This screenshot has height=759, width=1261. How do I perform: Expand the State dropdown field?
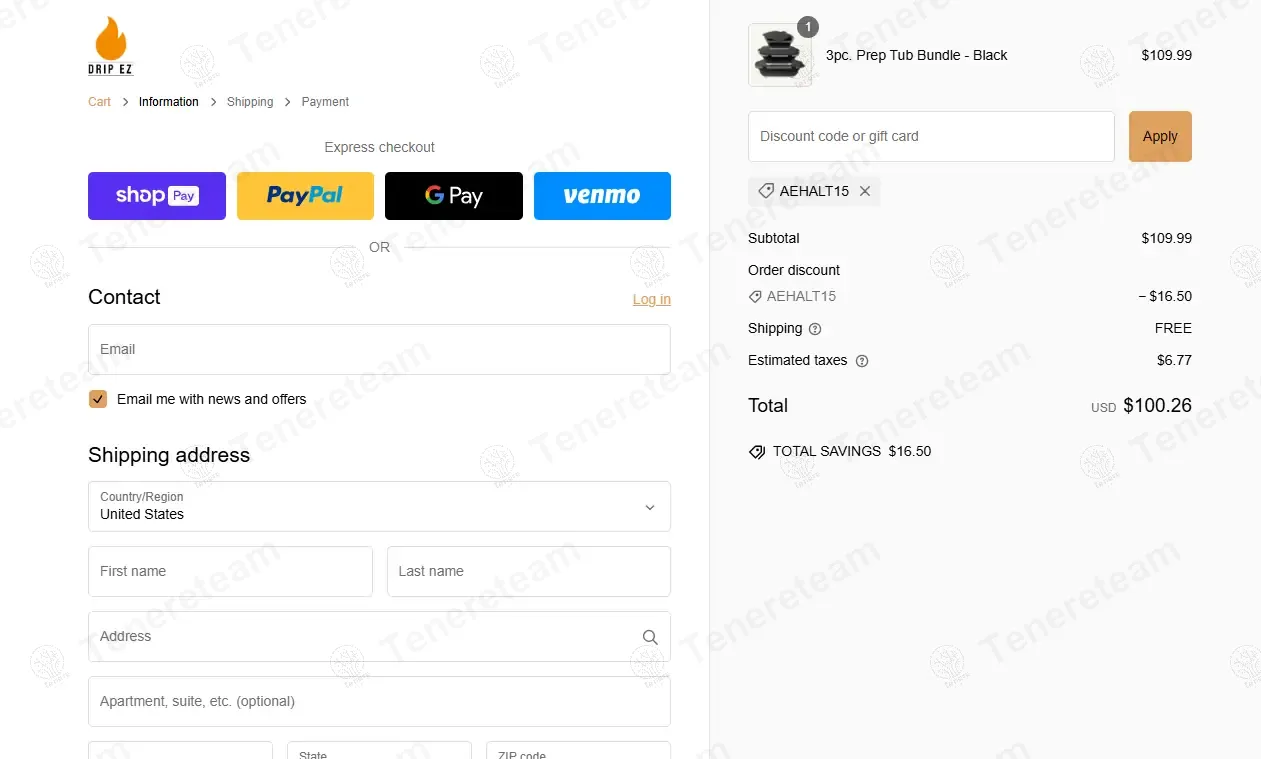coord(379,750)
